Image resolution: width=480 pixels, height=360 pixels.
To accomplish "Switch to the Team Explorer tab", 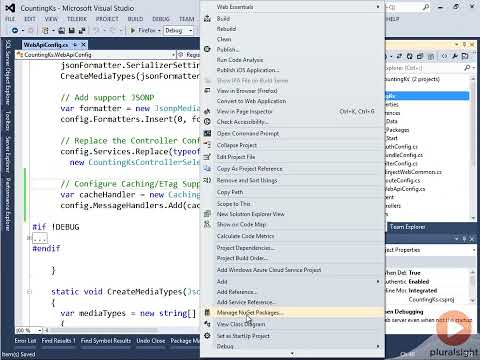I will [x=407, y=227].
